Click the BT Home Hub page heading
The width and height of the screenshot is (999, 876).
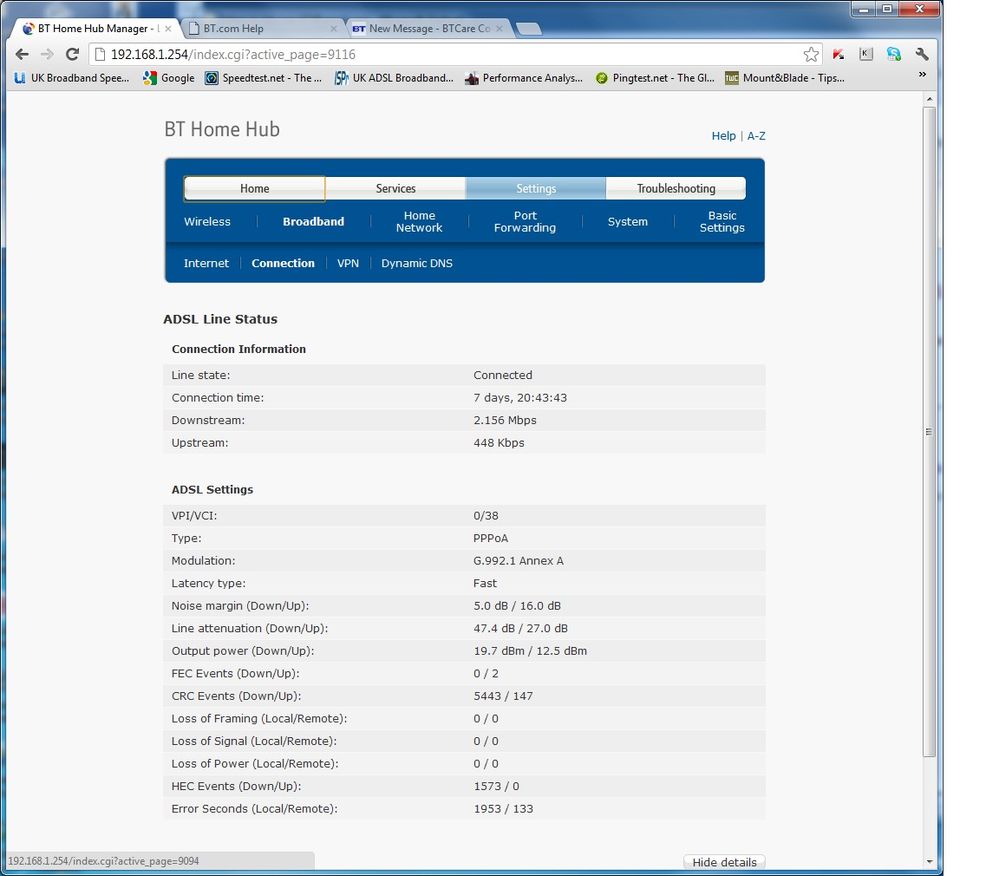222,129
